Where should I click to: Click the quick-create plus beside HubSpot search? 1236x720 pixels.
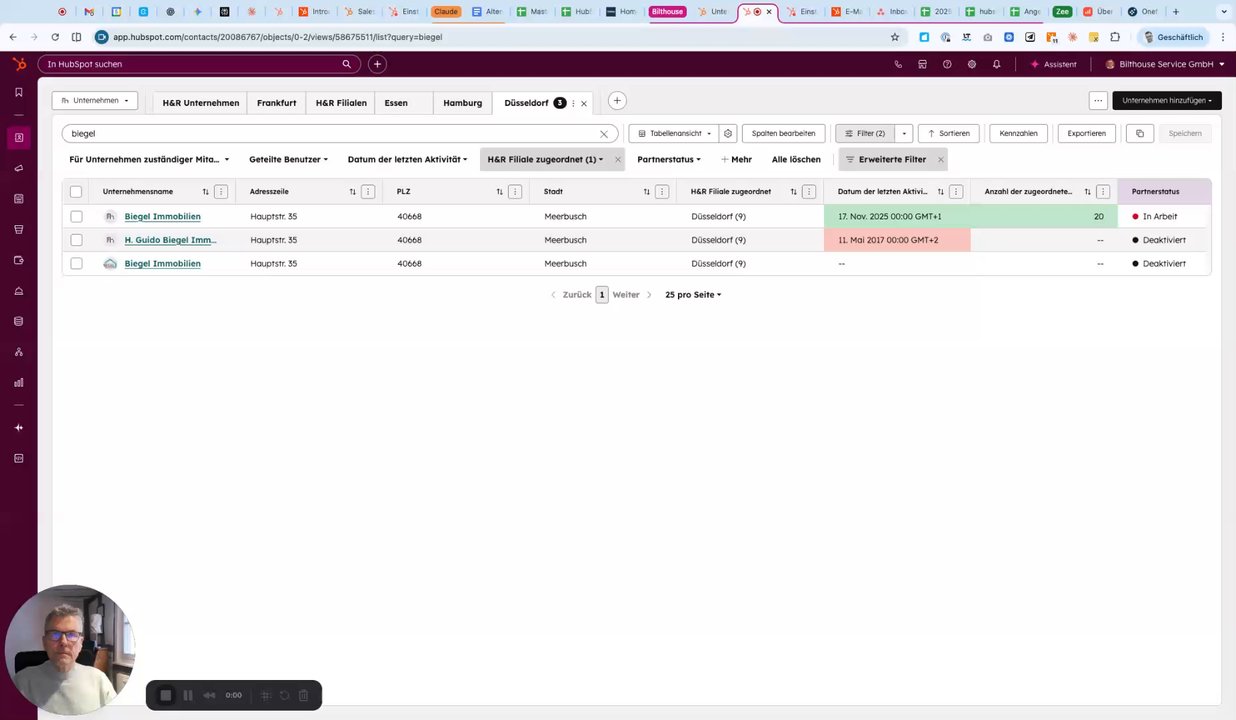[x=377, y=64]
